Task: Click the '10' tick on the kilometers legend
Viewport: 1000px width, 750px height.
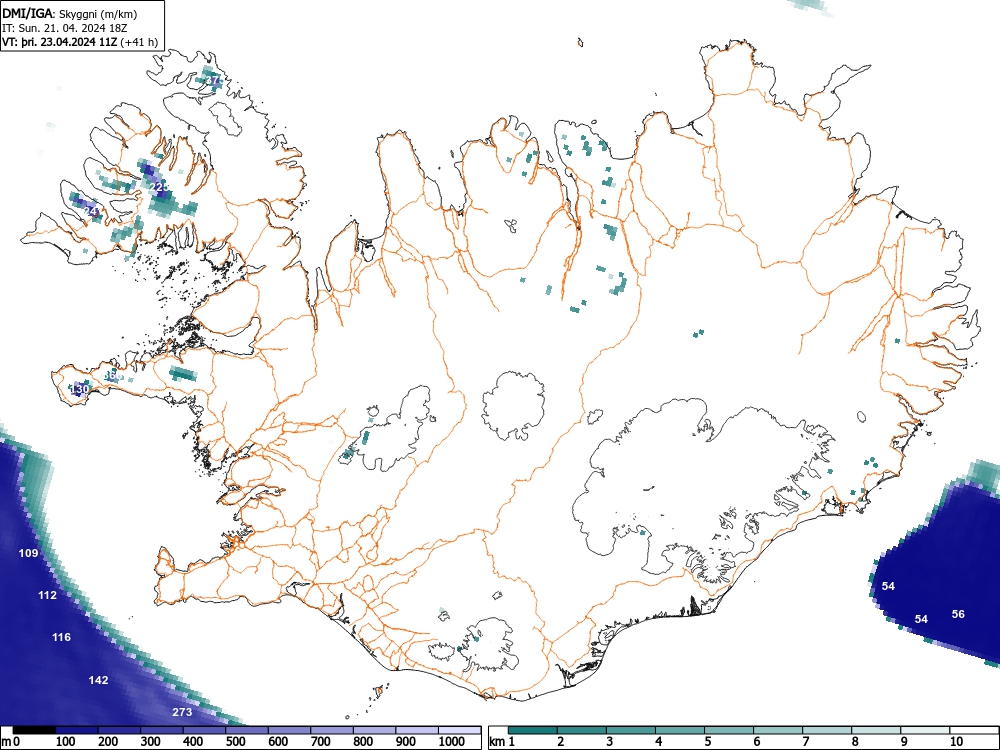Action: [957, 742]
